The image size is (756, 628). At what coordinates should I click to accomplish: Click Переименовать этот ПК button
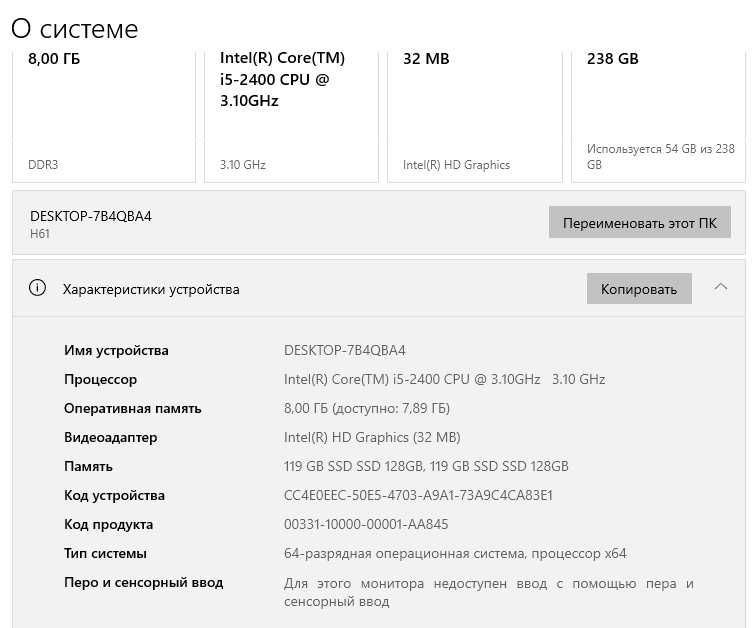point(639,223)
